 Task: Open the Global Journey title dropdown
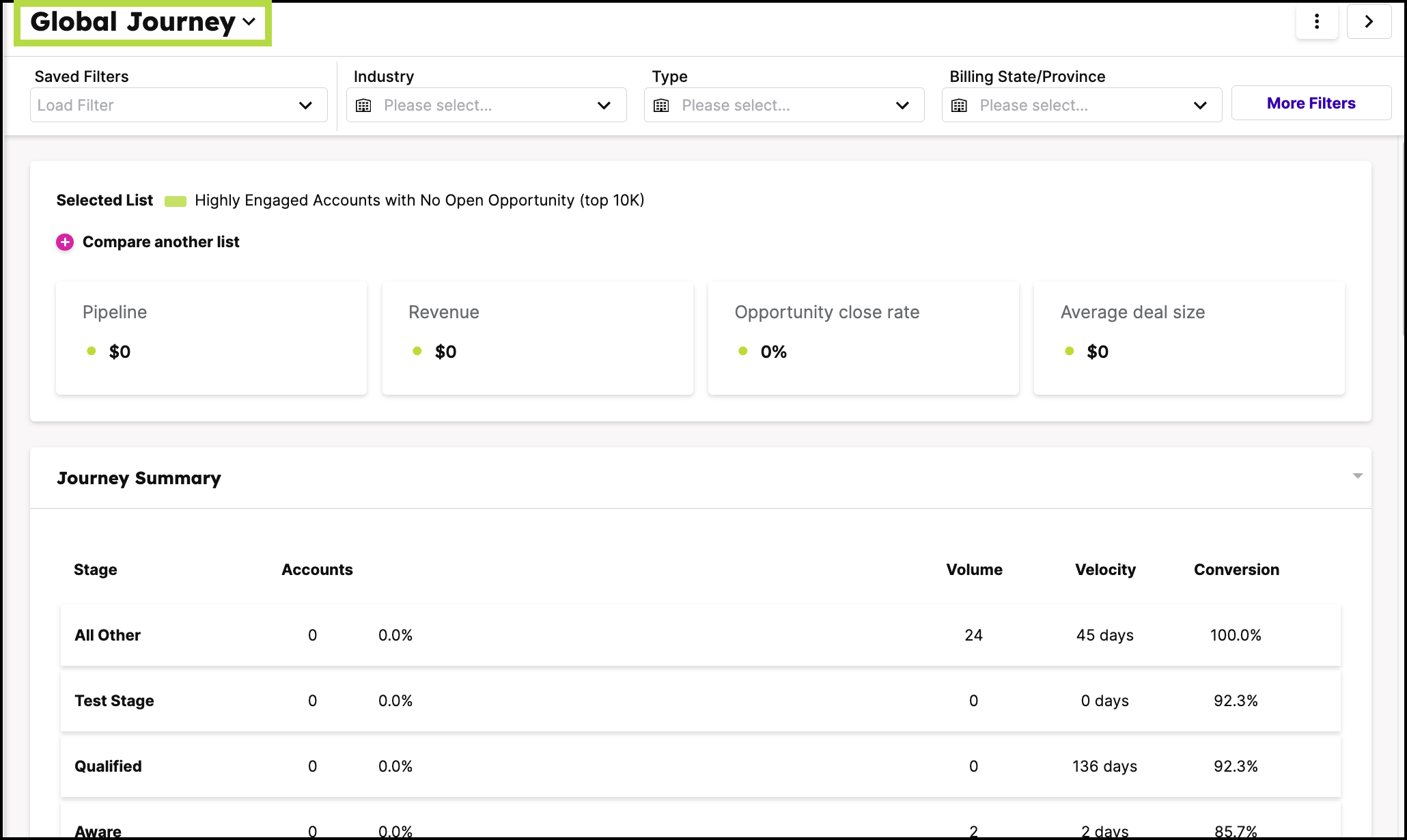[143, 23]
